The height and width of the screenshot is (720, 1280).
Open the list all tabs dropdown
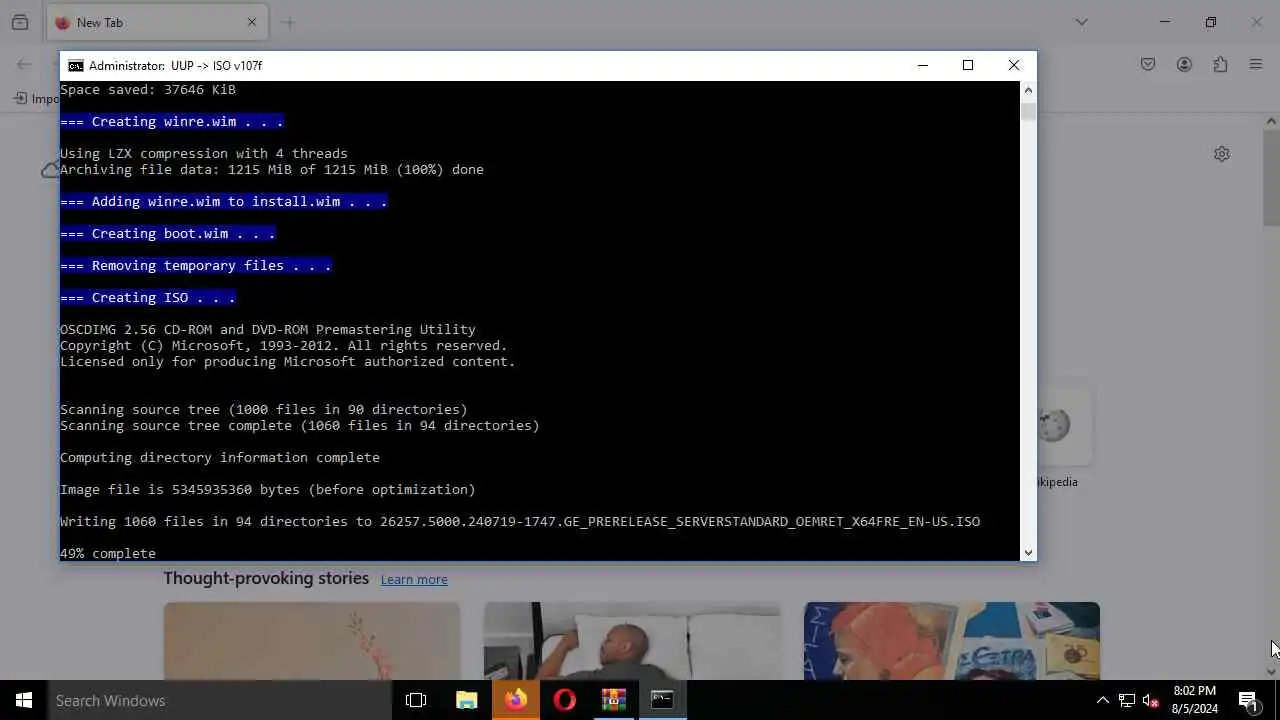pos(1081,22)
